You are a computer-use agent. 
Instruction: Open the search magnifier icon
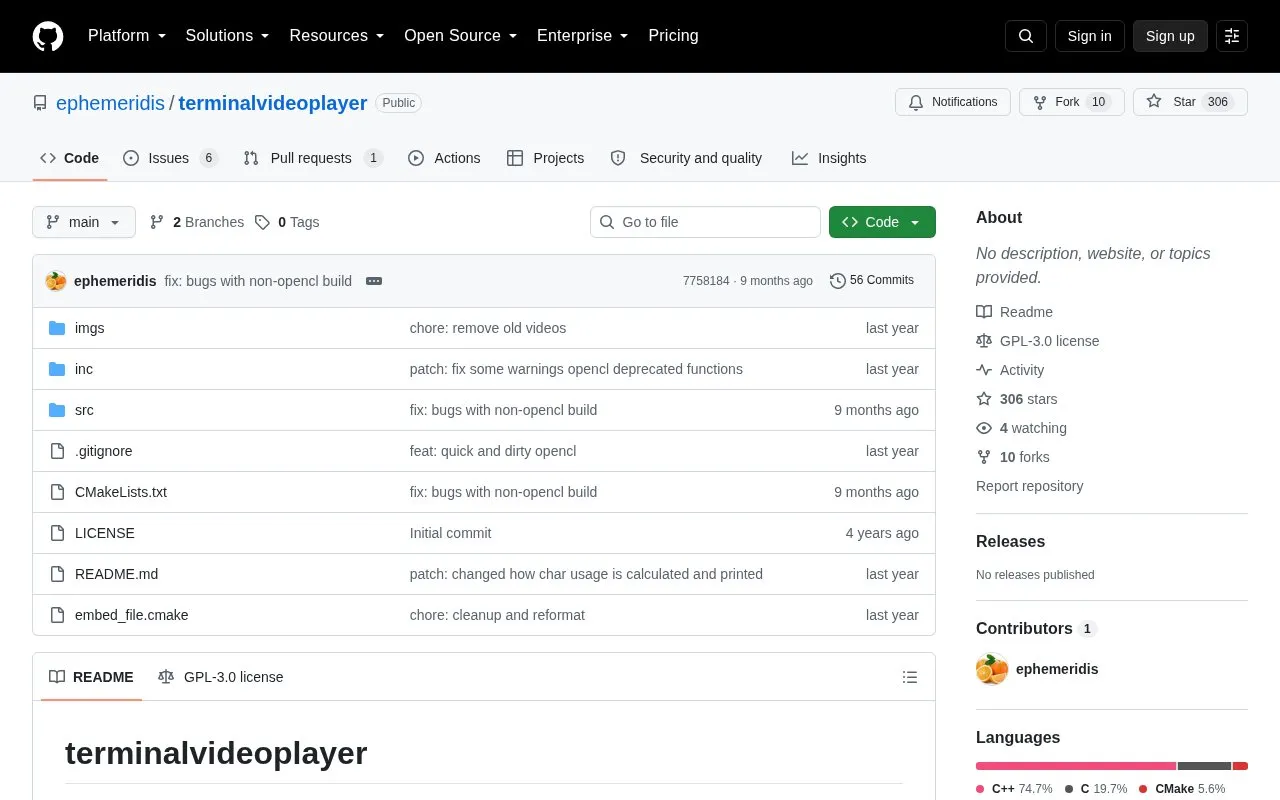point(1026,36)
